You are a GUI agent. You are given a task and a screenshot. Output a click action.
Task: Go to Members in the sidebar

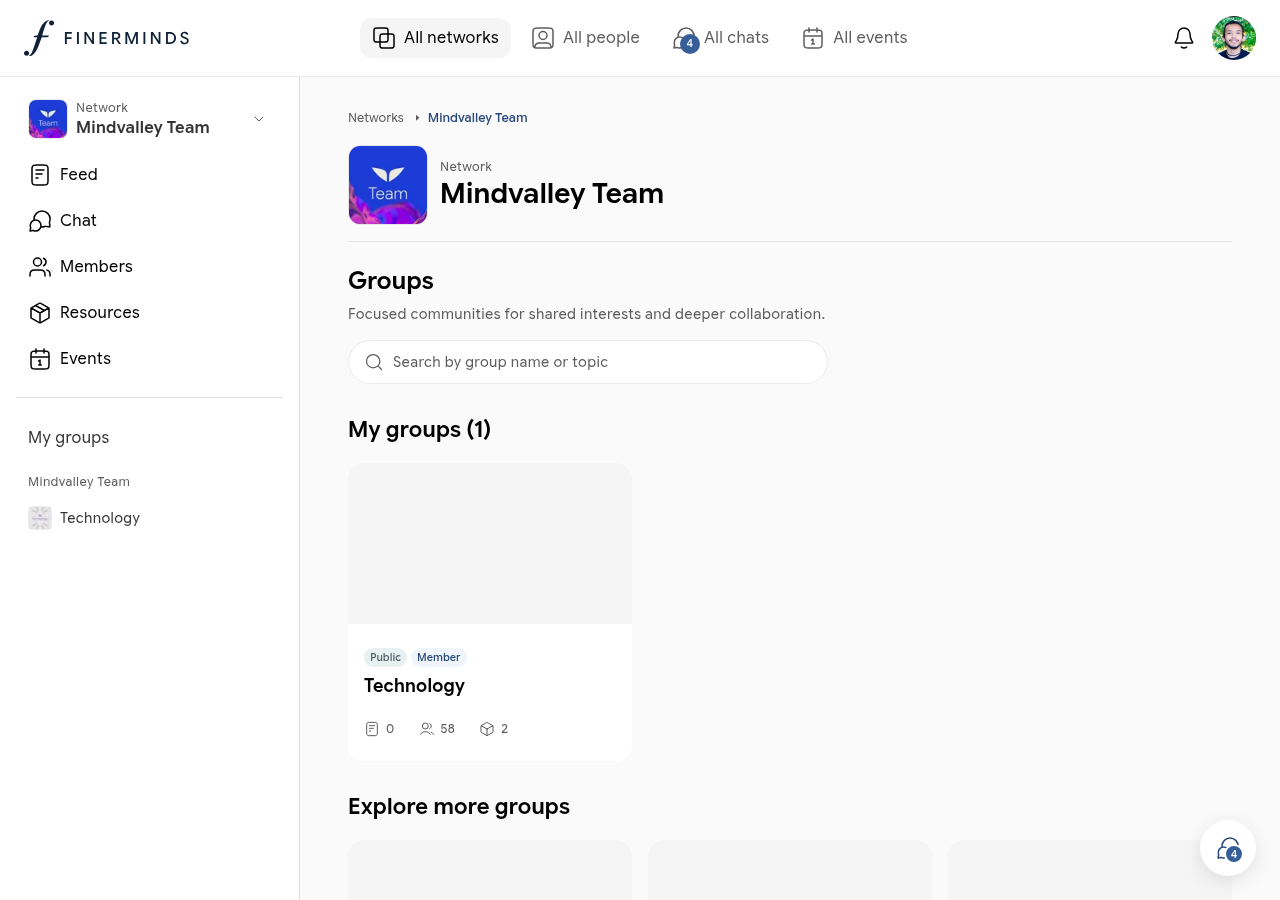coord(149,267)
